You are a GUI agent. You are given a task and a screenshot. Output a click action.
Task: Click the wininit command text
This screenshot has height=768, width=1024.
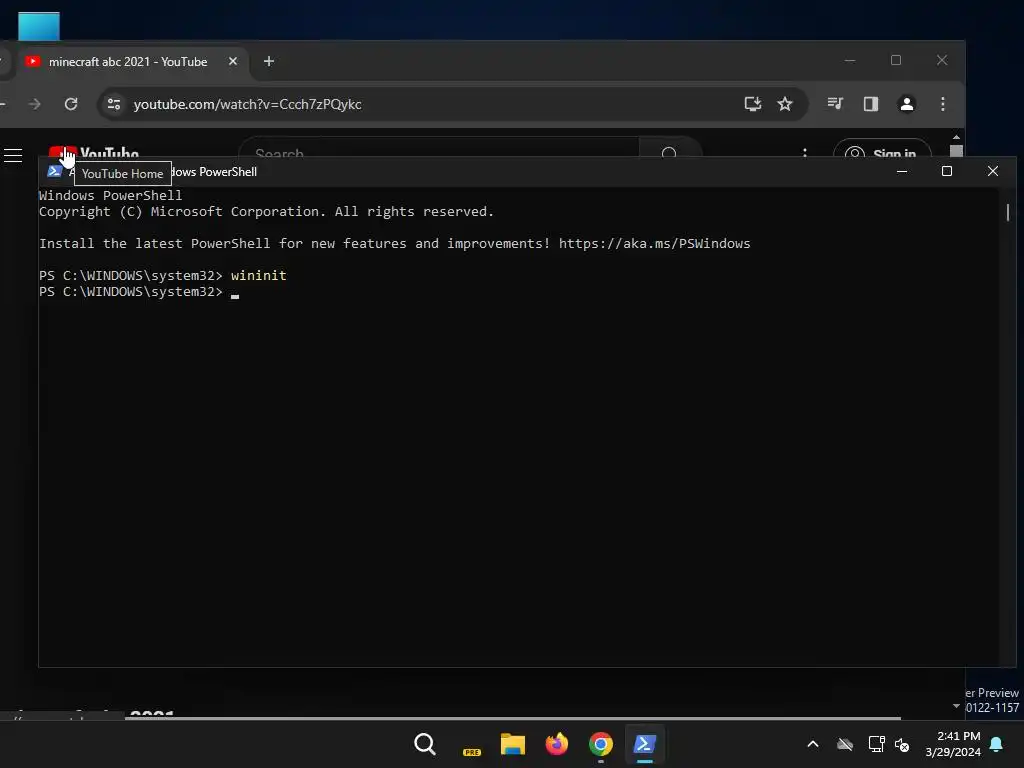pos(259,276)
